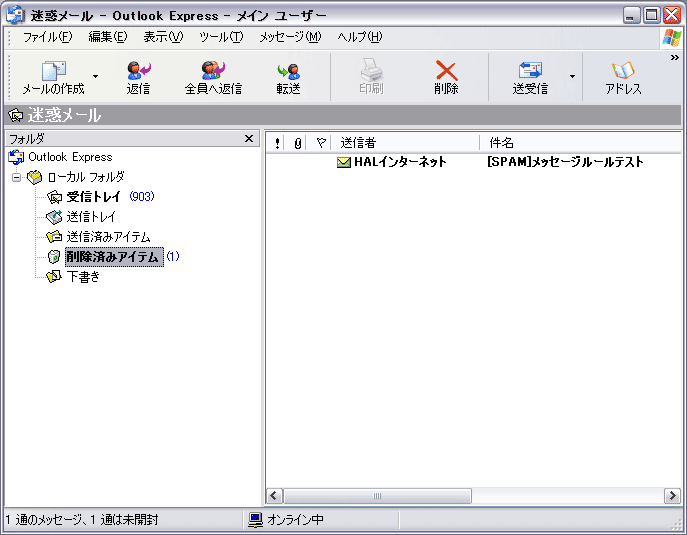Sort by 送信者 (From) column header
The height and width of the screenshot is (535, 687).
[x=405, y=143]
